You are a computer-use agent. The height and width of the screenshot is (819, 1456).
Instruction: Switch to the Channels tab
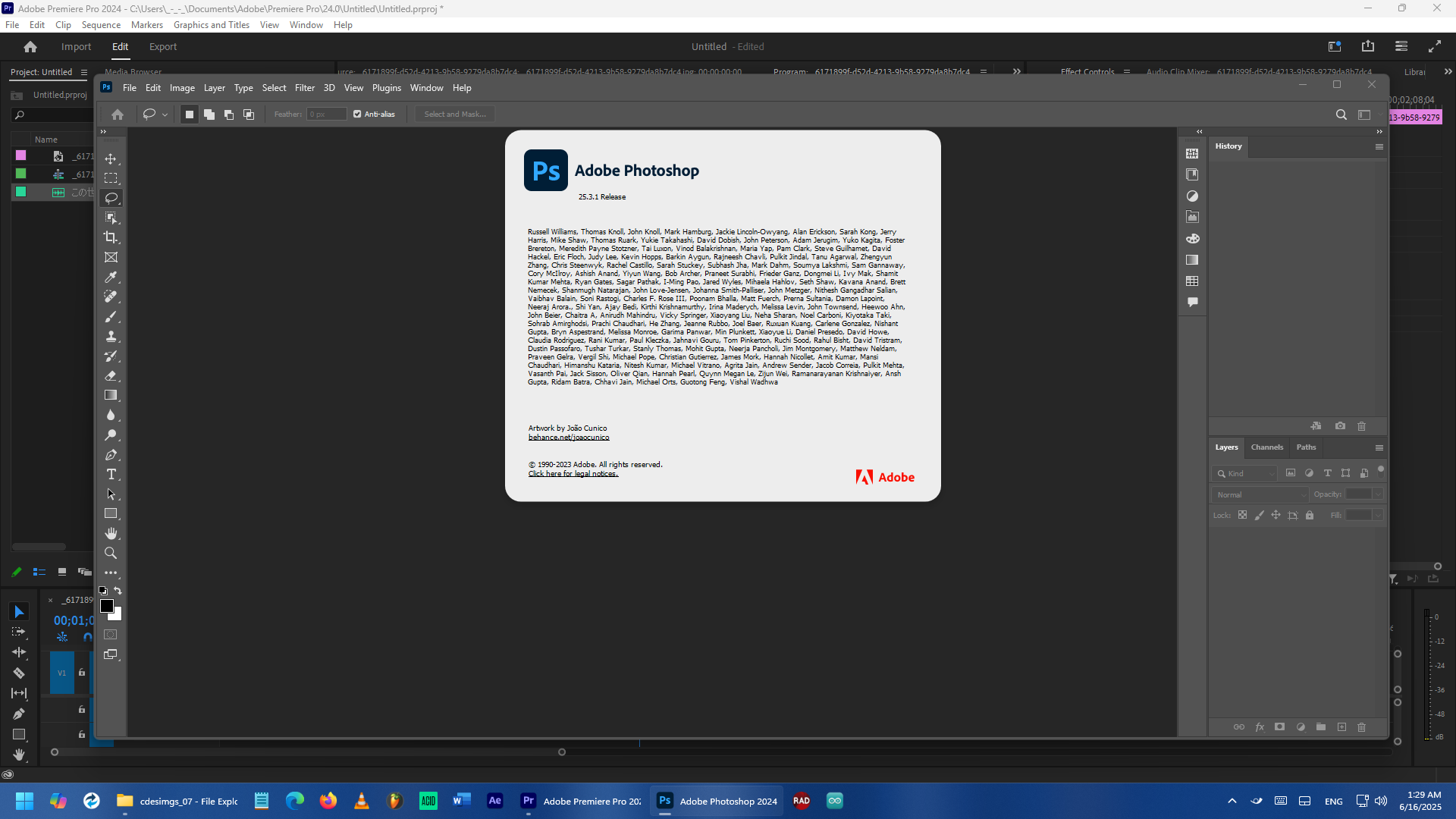point(1266,447)
